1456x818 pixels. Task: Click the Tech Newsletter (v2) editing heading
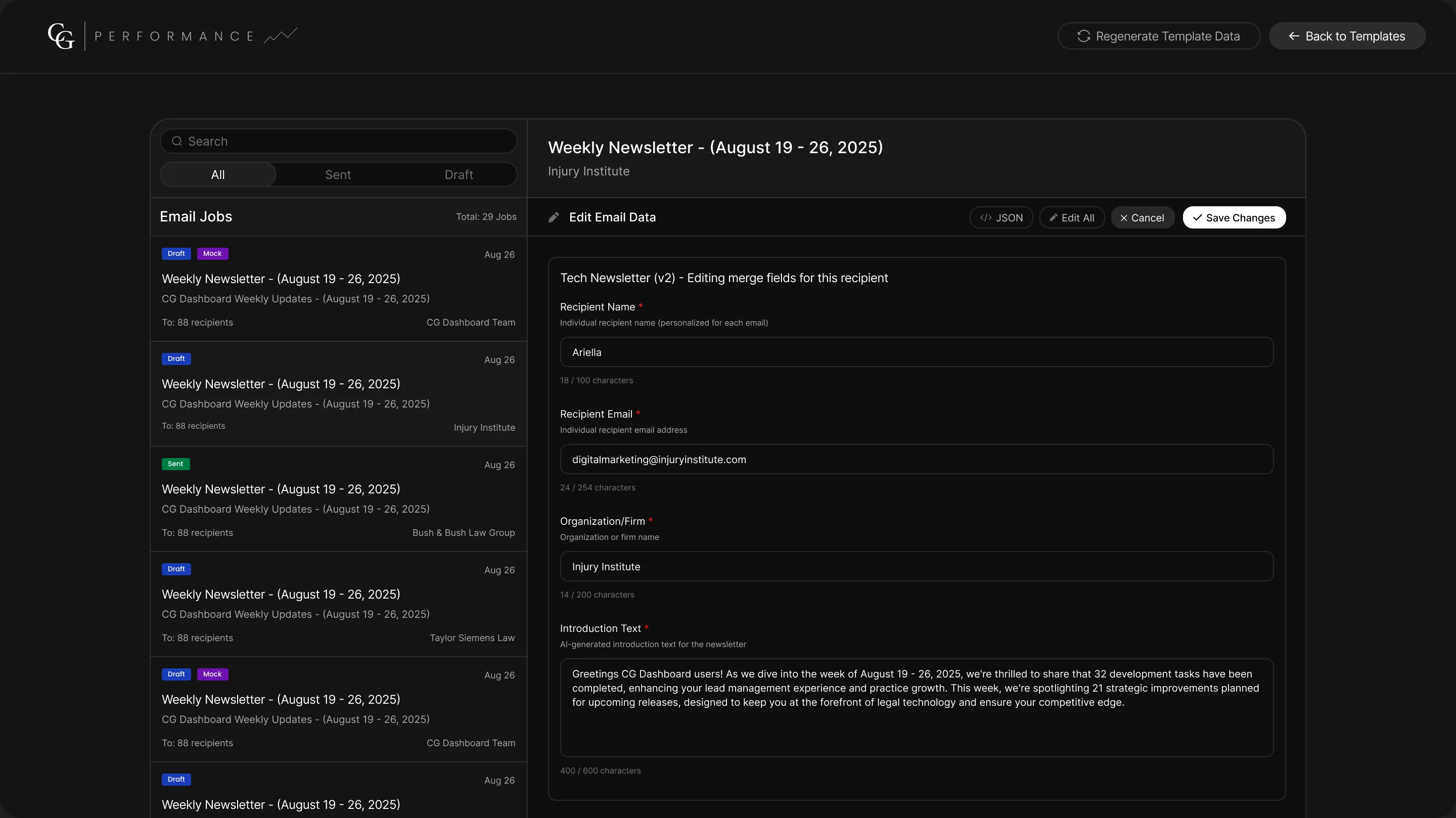[x=724, y=278]
